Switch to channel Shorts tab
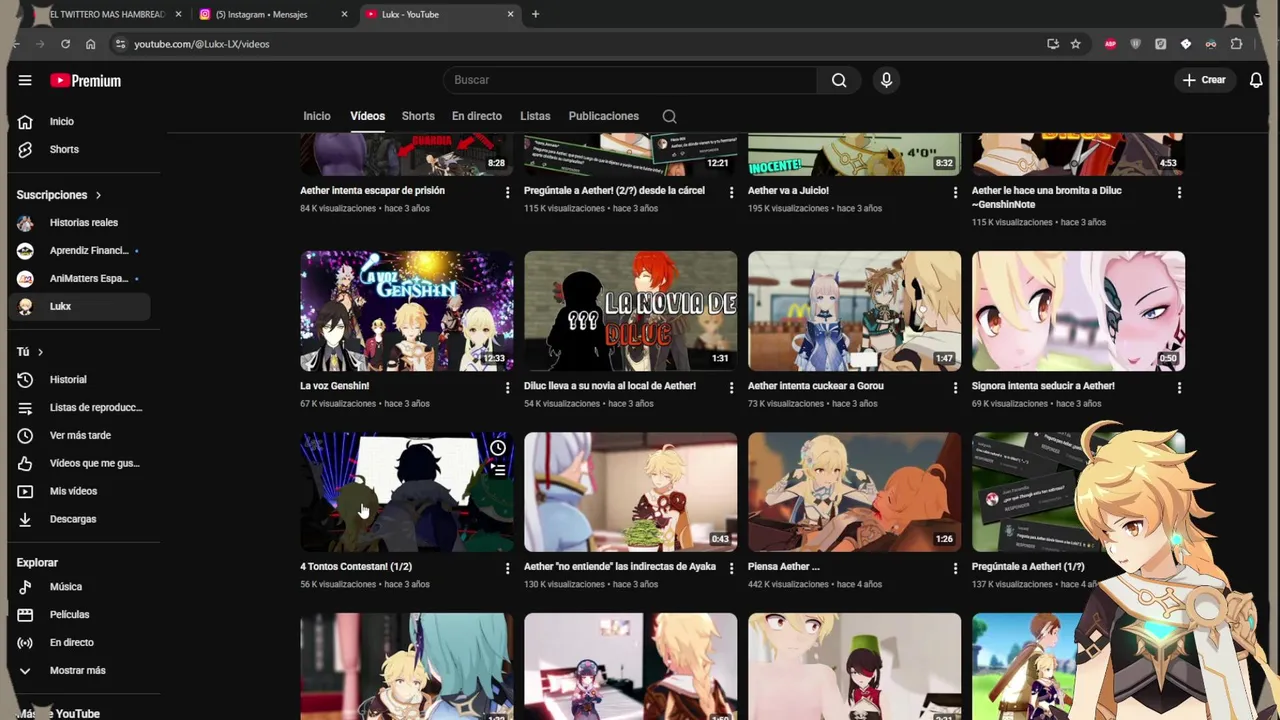Viewport: 1280px width, 720px height. coord(418,116)
